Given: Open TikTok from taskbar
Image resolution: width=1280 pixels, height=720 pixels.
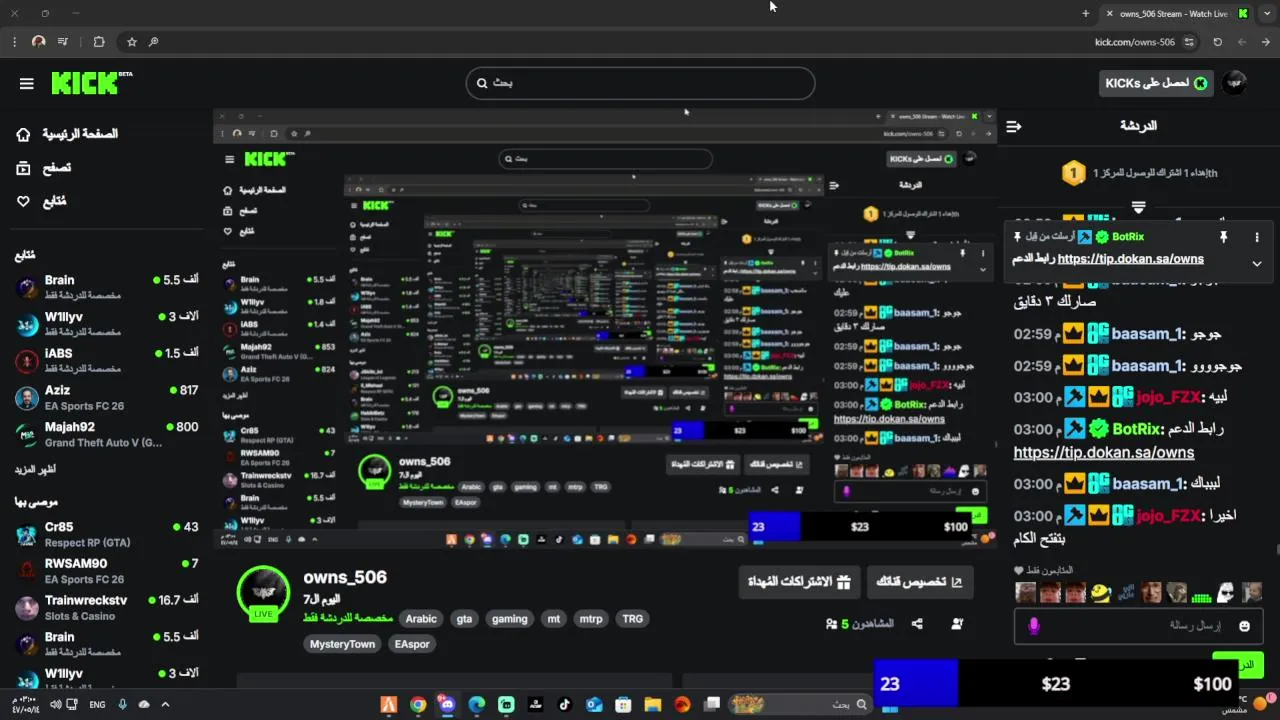Looking at the screenshot, I should [x=564, y=705].
